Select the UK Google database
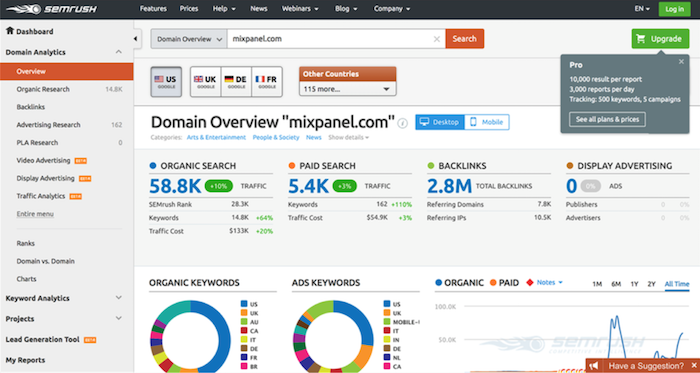 205,82
